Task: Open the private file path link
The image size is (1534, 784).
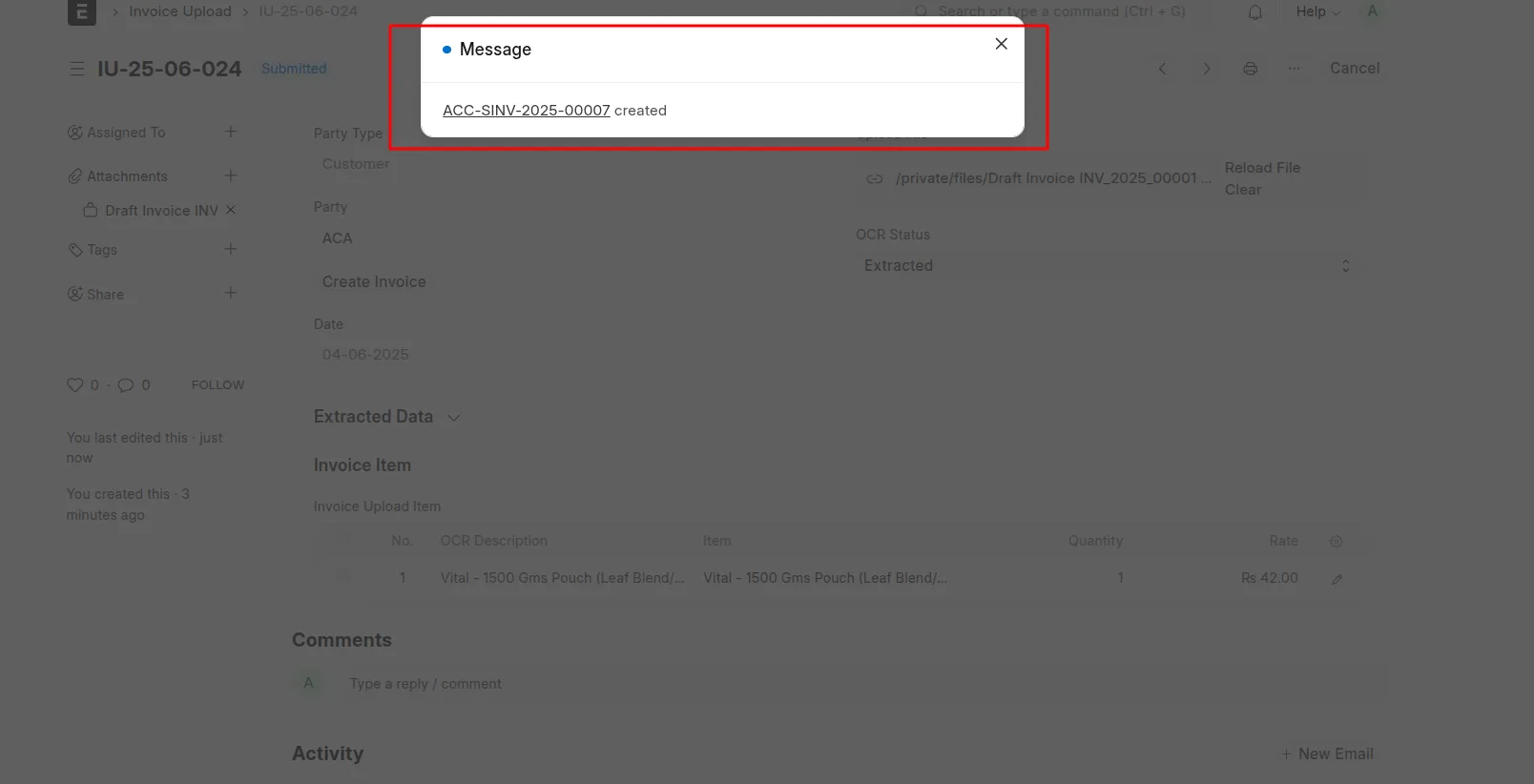Action: coord(1053,178)
